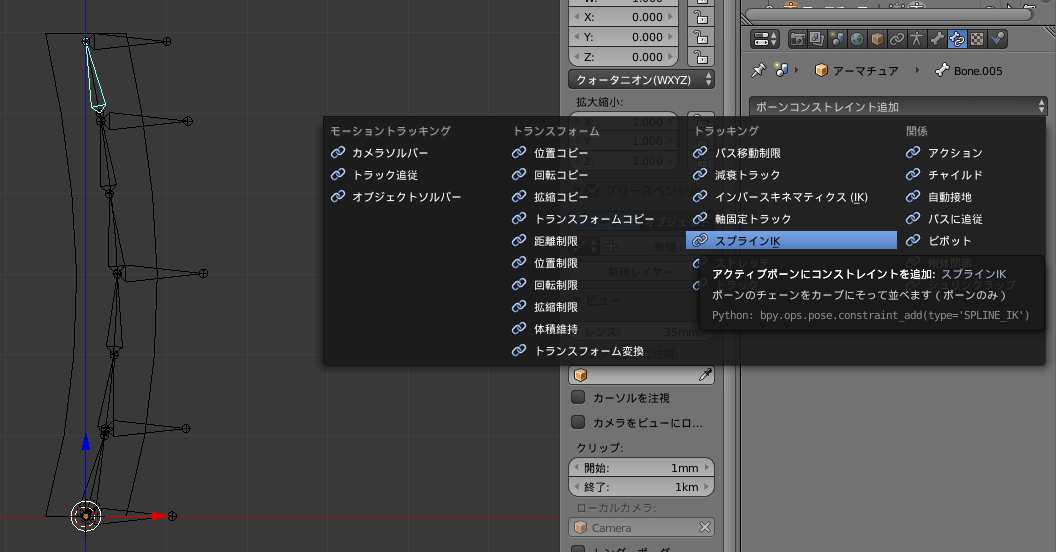Open Render properties camera icon tab

797,39
